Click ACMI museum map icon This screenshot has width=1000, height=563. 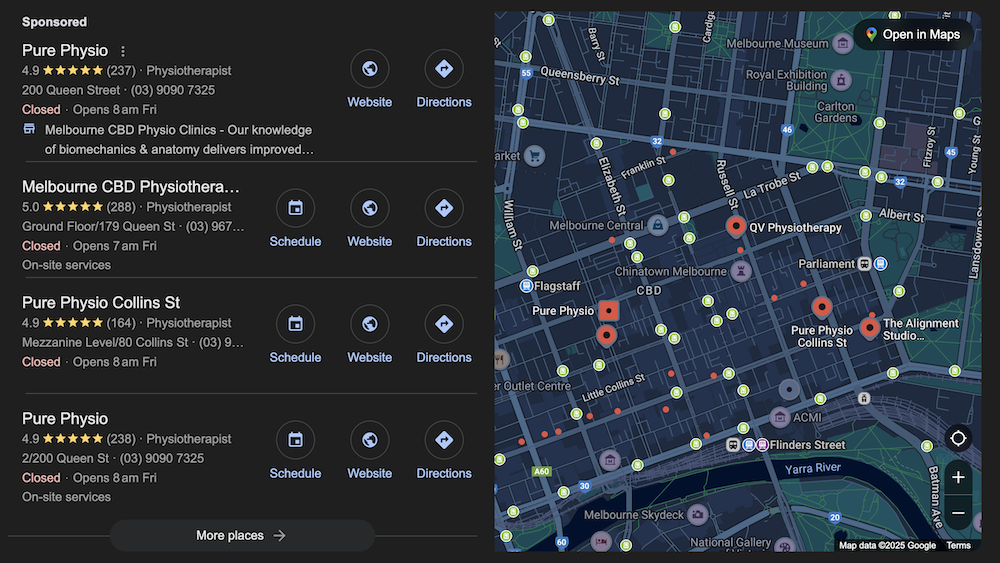tap(779, 418)
